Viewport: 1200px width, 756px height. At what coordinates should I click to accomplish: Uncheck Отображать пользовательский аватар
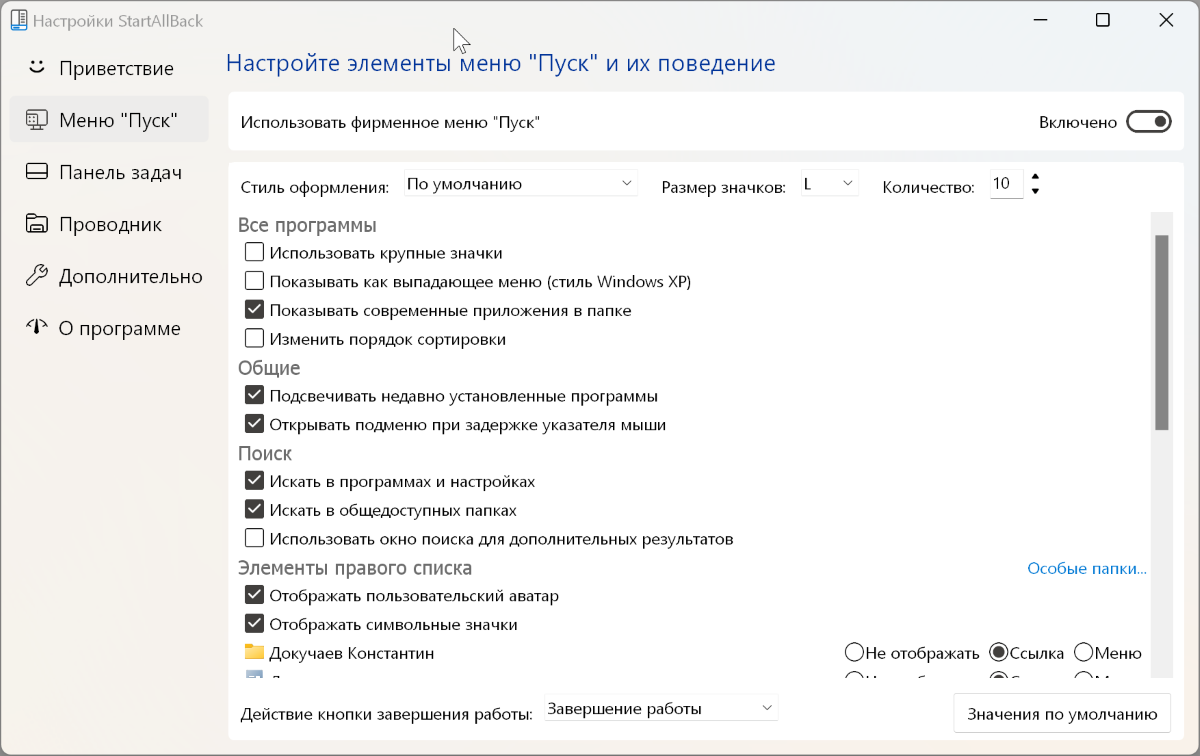[x=254, y=596]
